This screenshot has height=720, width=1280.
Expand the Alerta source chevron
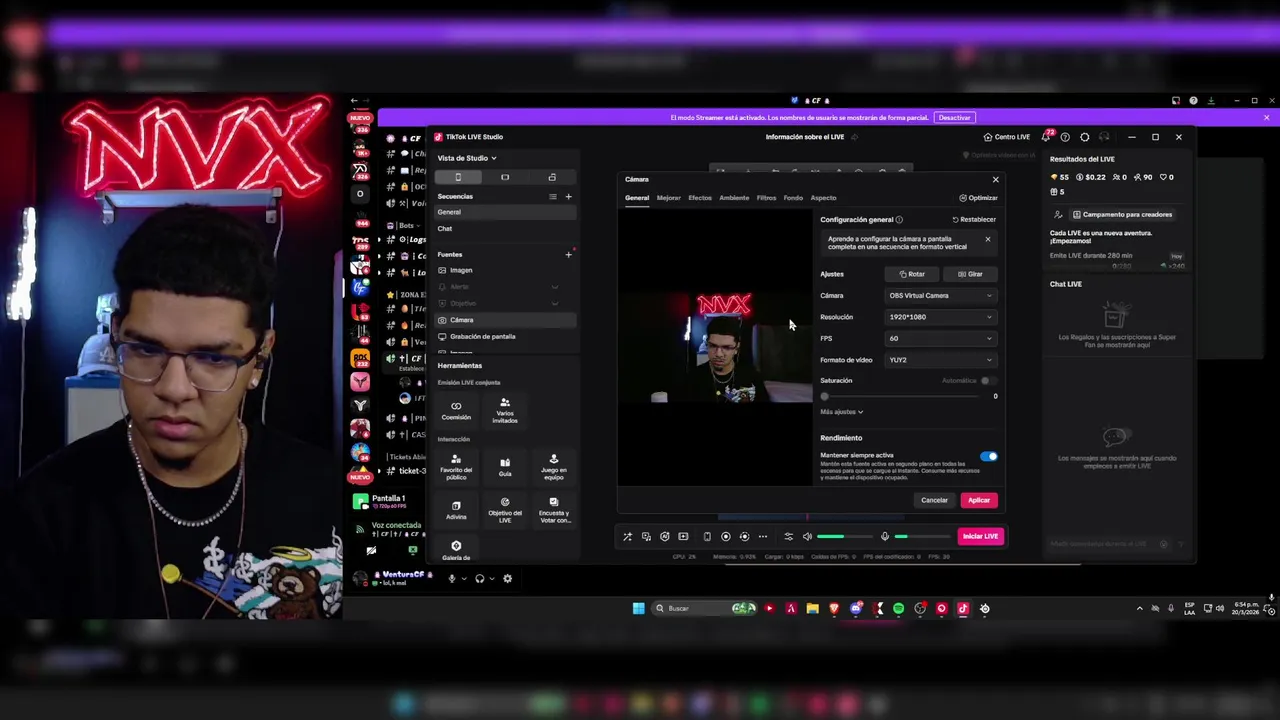[x=555, y=287]
